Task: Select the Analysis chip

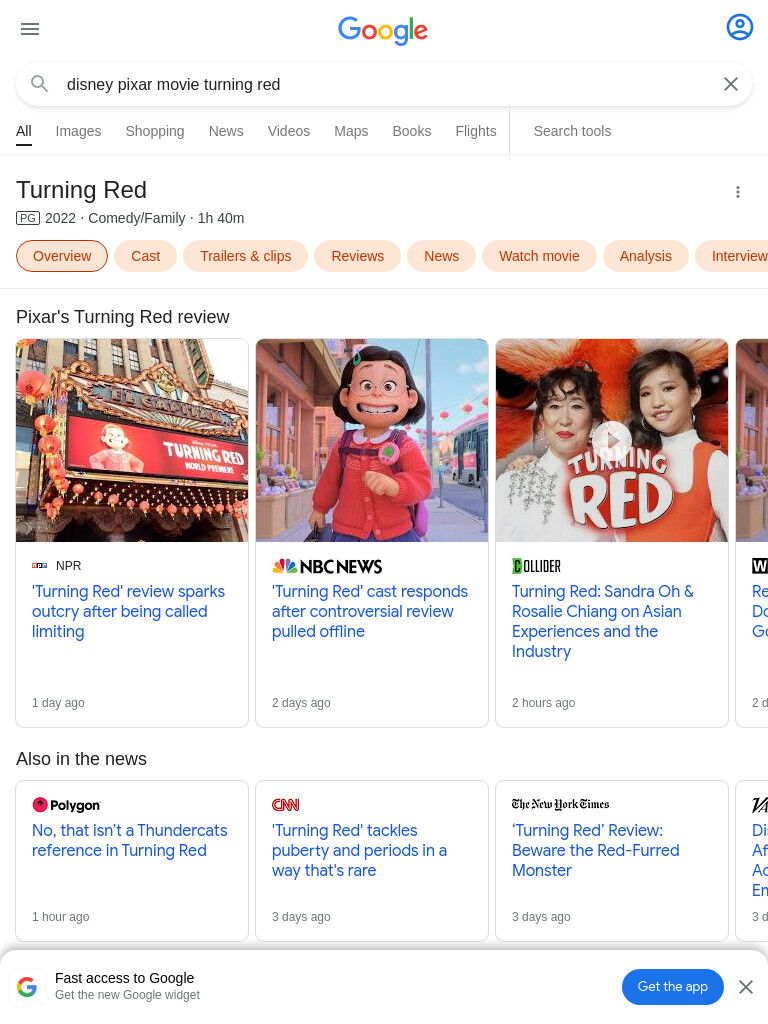Action: coord(645,256)
